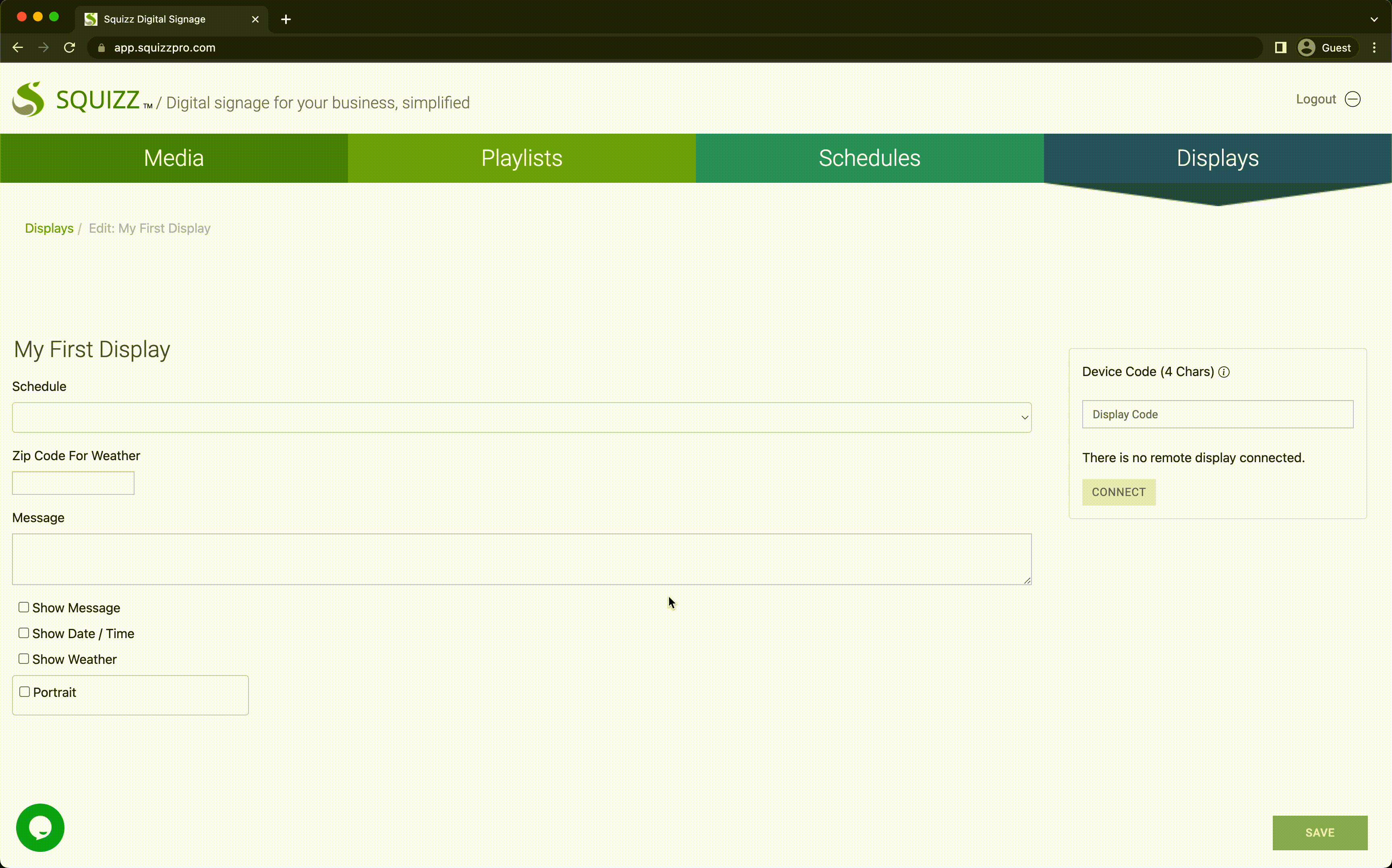Click the Device Code info icon

tap(1224, 372)
